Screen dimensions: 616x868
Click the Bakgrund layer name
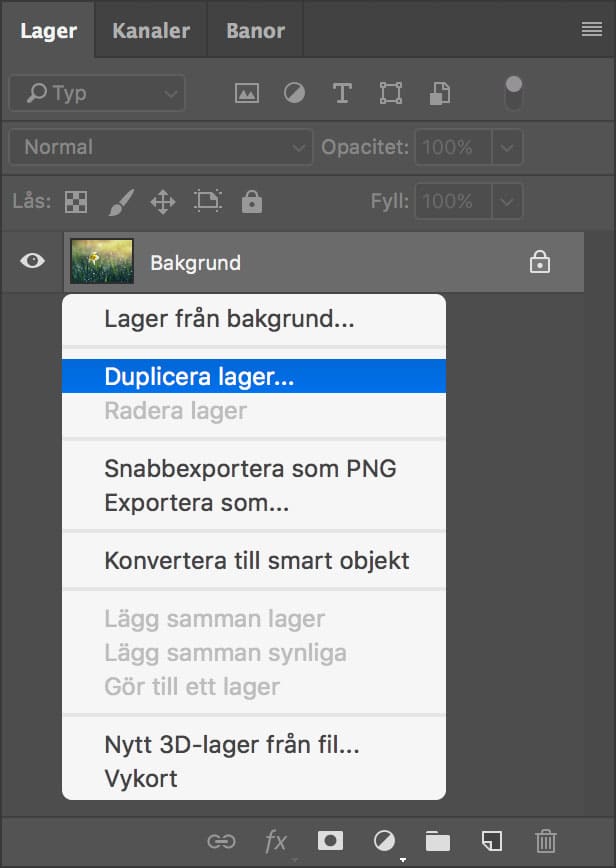(195, 263)
